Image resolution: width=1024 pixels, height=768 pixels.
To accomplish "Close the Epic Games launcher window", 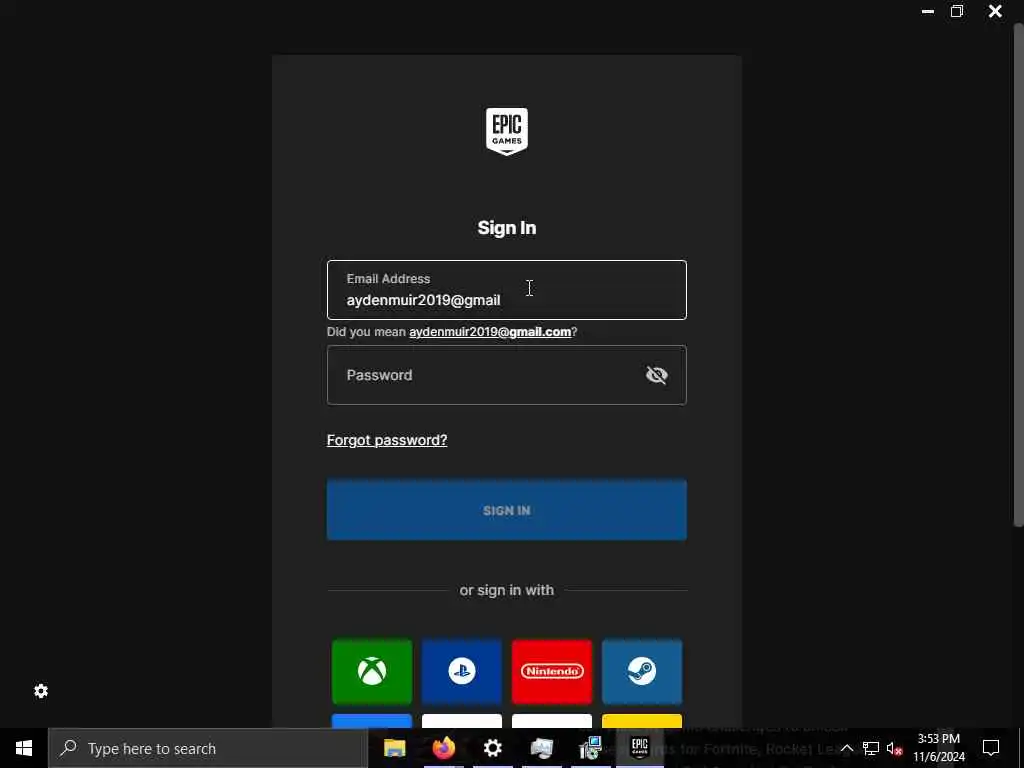I will [x=995, y=11].
